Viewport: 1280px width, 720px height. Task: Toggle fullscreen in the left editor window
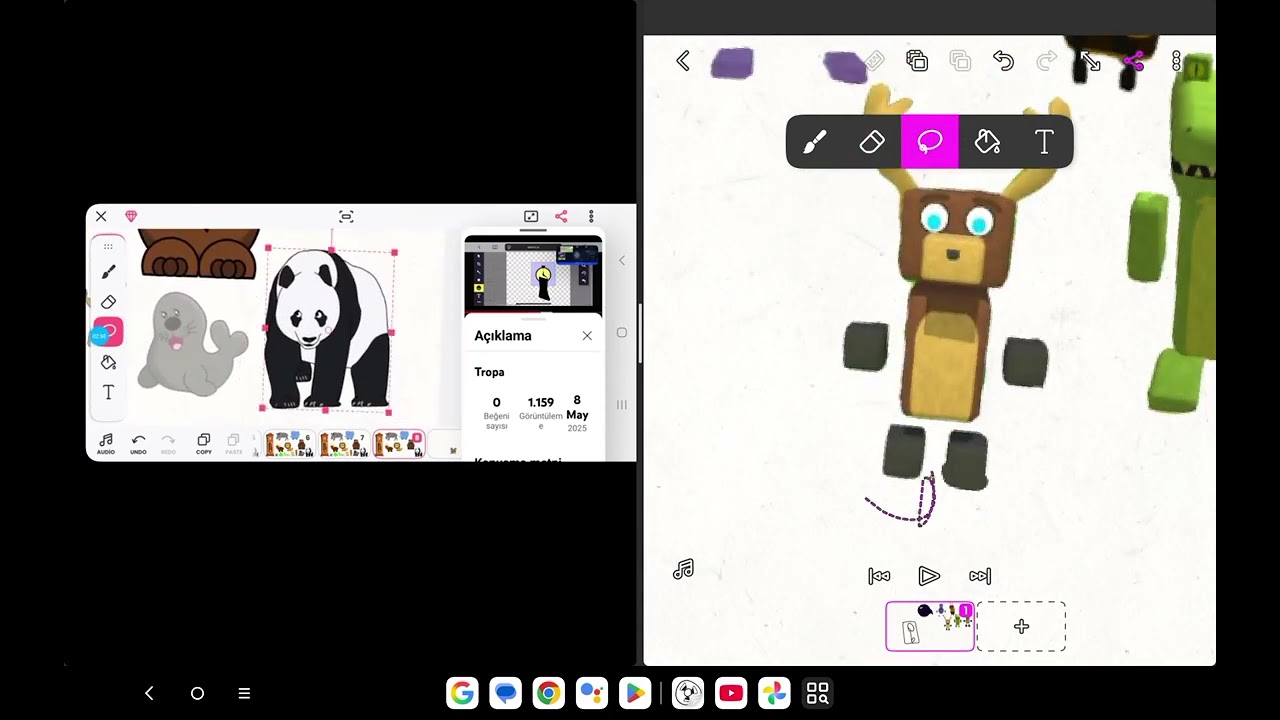pos(531,216)
